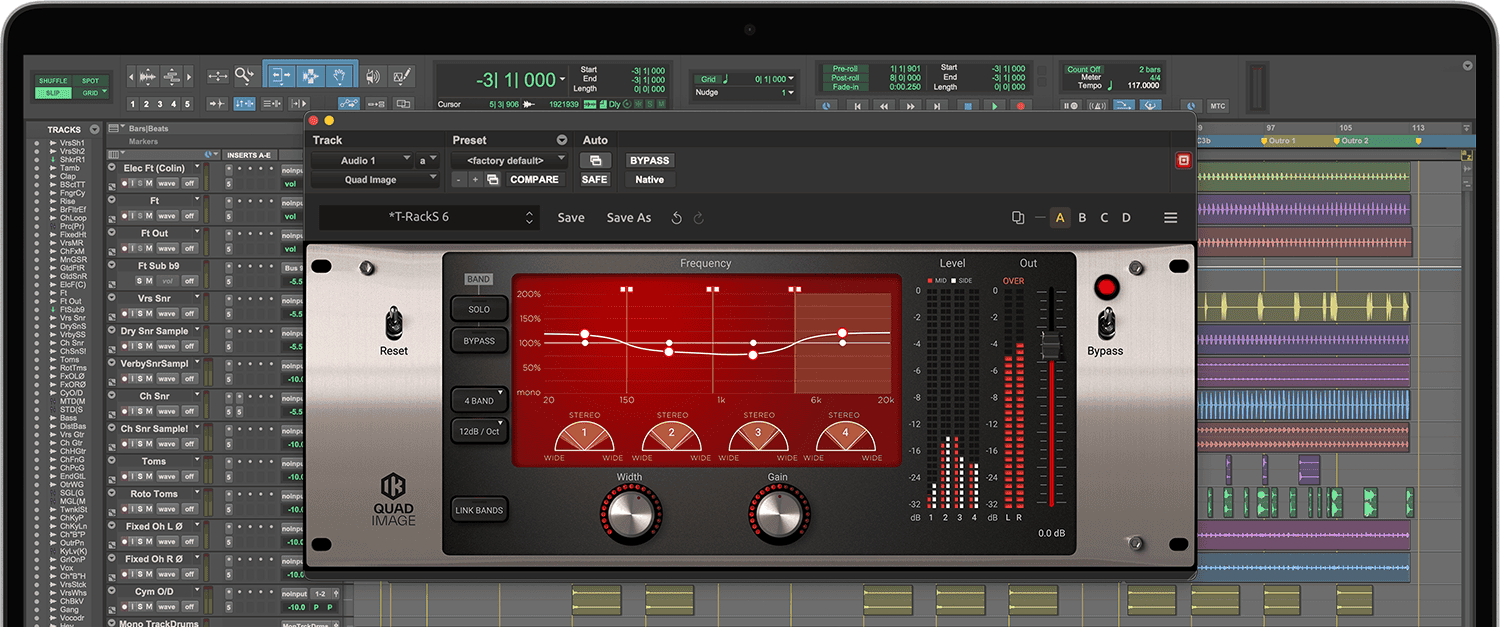1500x627 pixels.
Task: Switch to preset slot B
Action: pyautogui.click(x=1082, y=218)
